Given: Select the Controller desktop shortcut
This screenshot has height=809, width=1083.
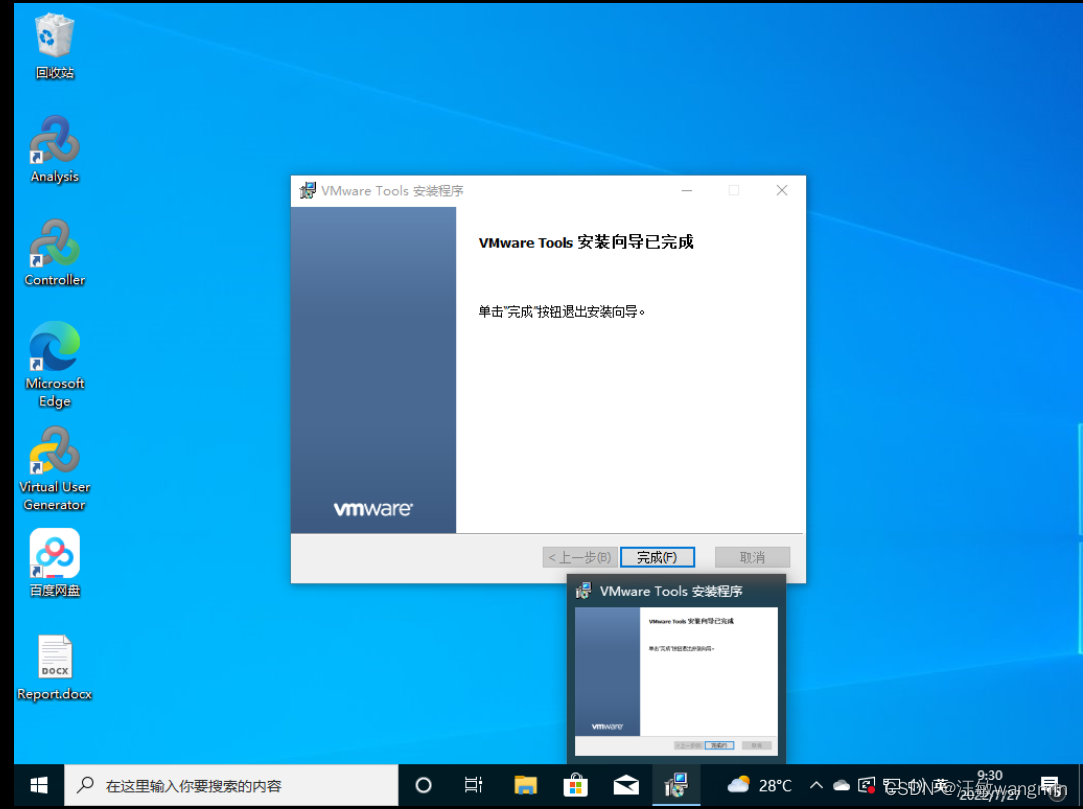Looking at the screenshot, I should (55, 253).
